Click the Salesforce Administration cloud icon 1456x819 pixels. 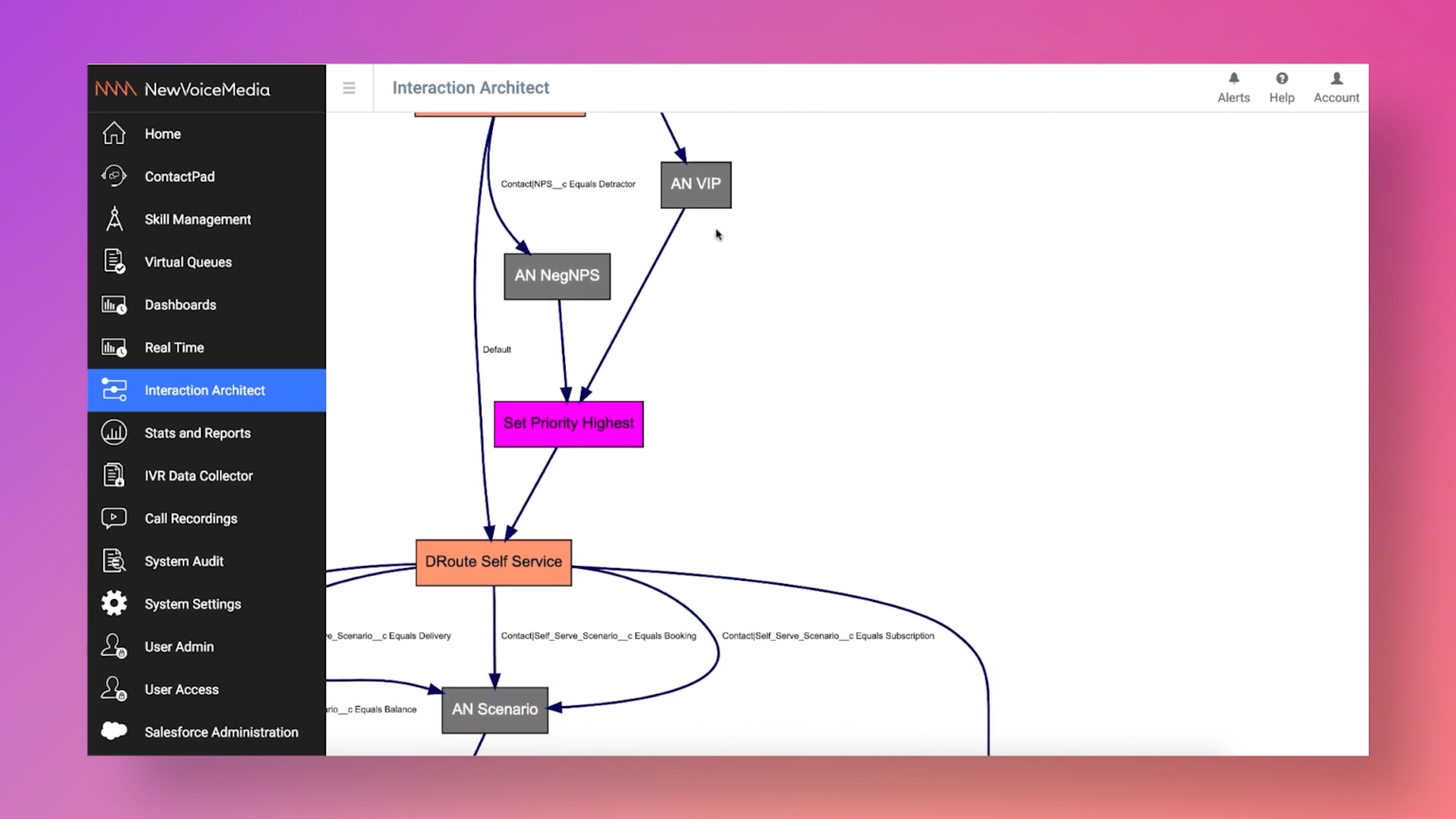click(114, 732)
